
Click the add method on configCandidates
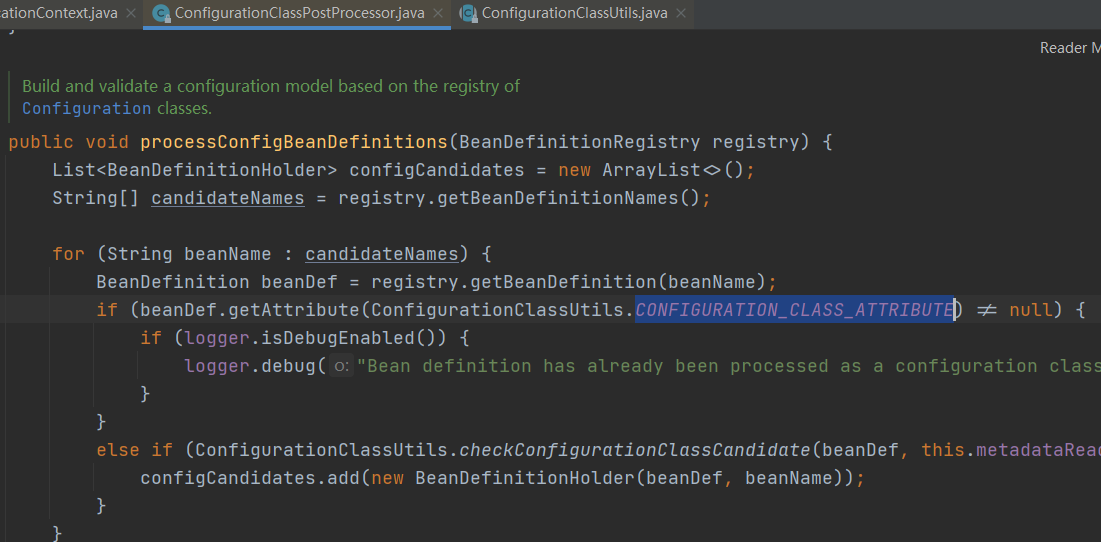pyautogui.click(x=343, y=478)
